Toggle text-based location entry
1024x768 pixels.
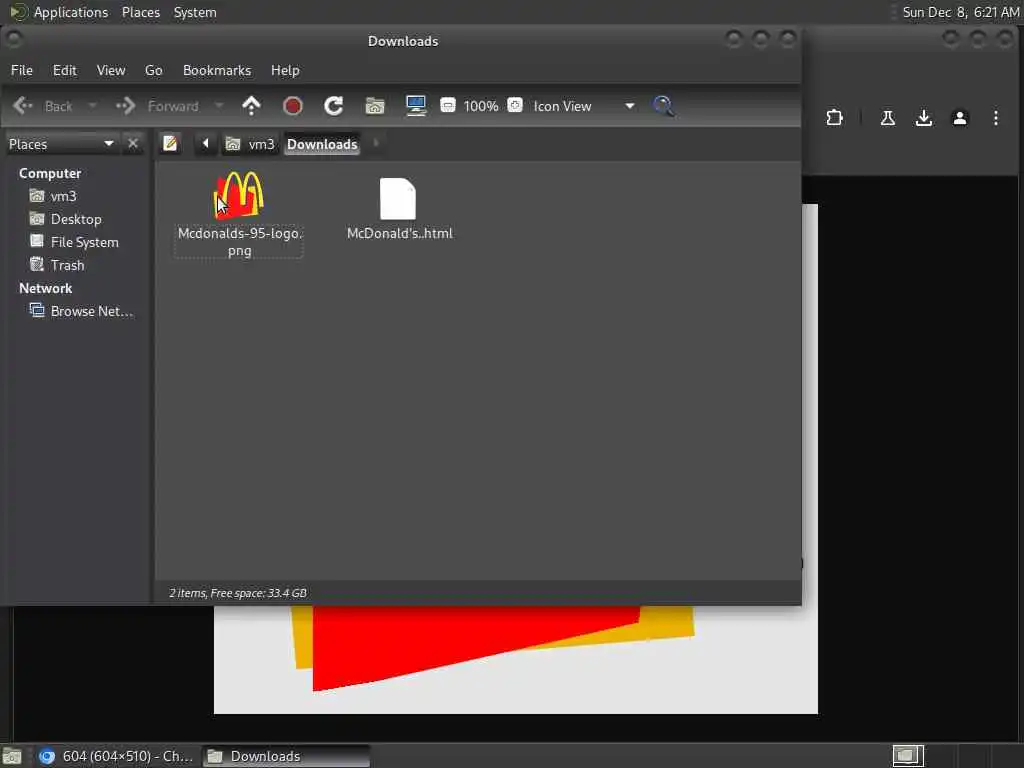coord(170,143)
